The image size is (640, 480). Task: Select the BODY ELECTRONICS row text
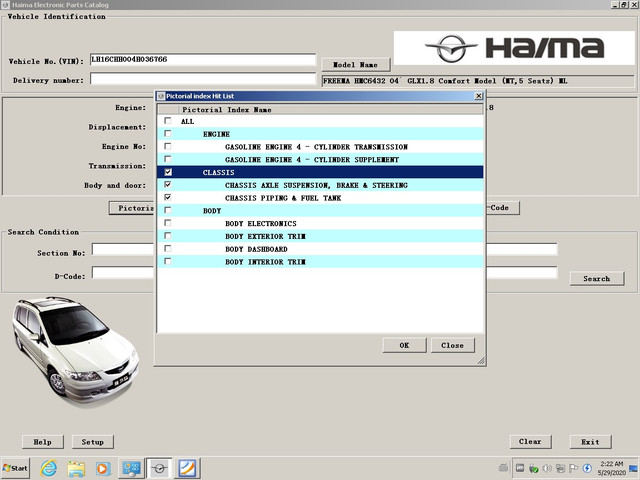click(x=261, y=224)
